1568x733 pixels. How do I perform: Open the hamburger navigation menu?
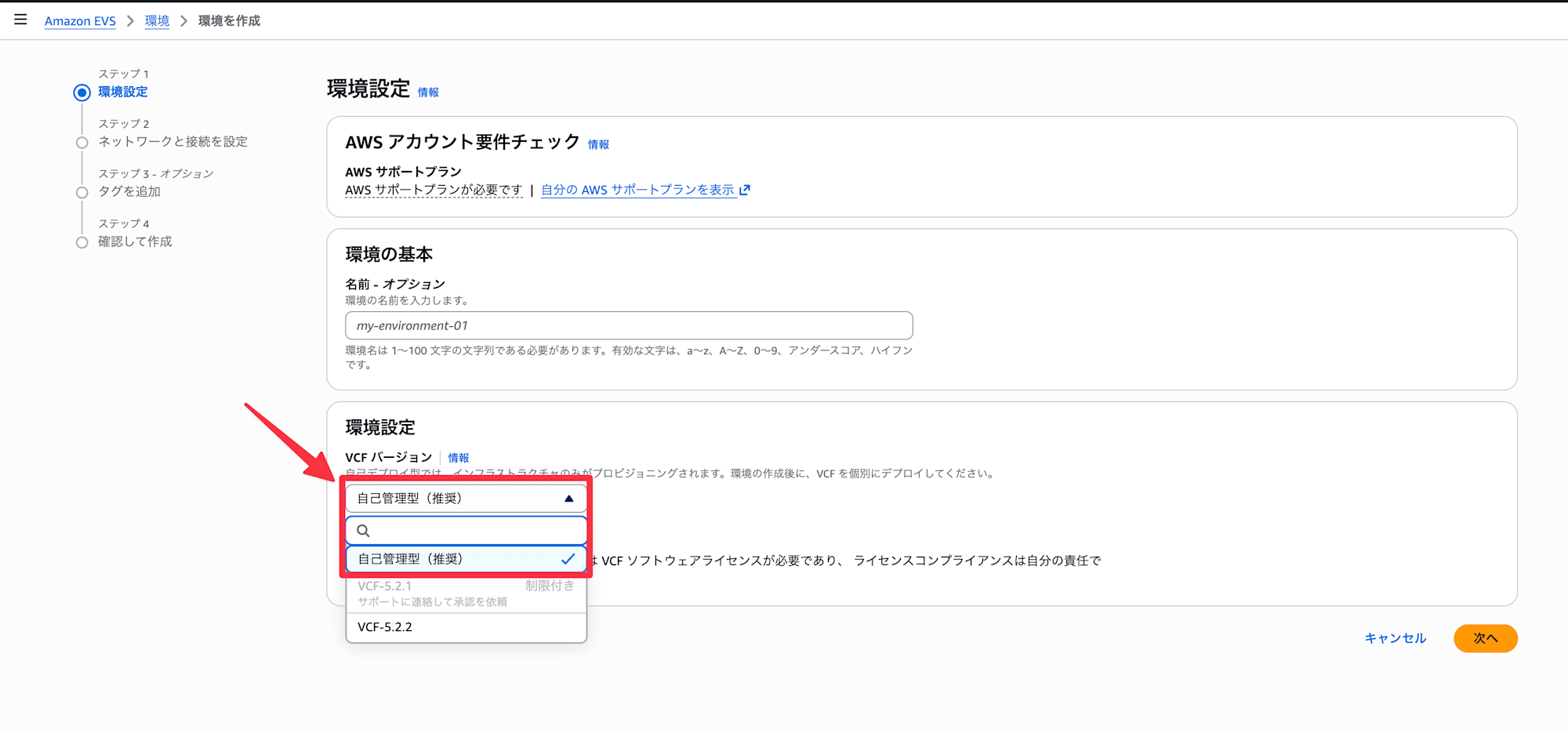coord(20,20)
